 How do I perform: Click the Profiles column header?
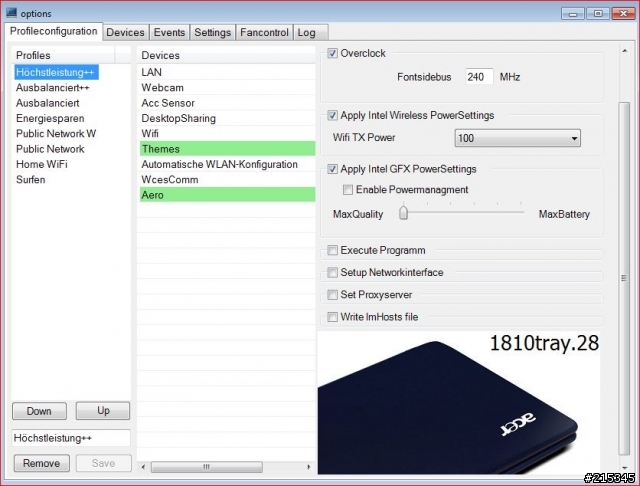point(63,55)
